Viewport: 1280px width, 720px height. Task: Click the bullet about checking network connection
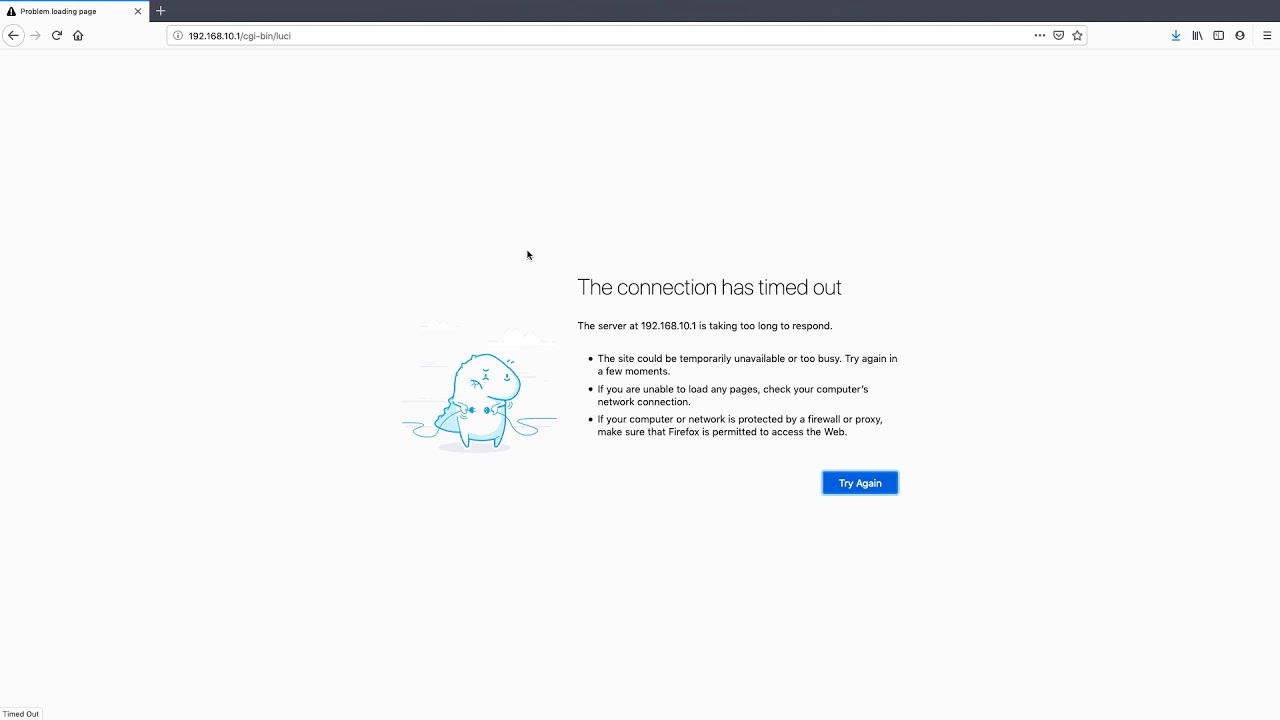click(x=733, y=395)
